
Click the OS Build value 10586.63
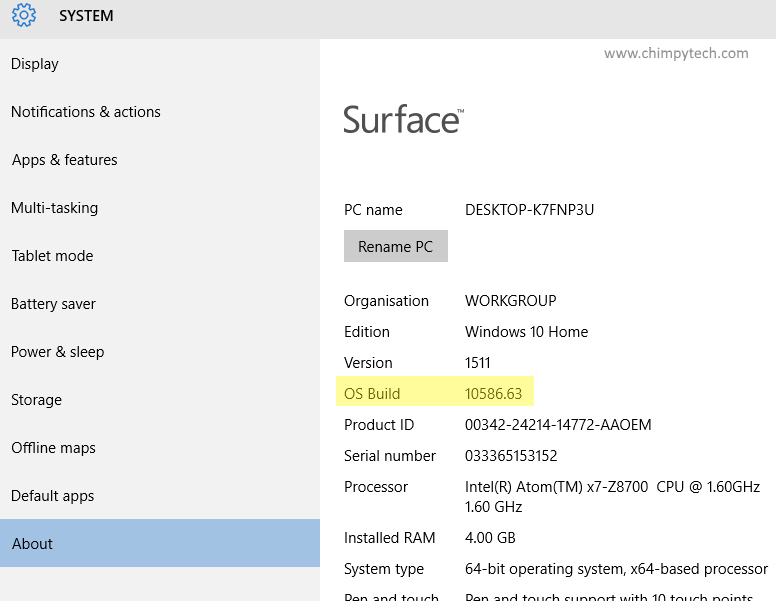click(x=493, y=394)
